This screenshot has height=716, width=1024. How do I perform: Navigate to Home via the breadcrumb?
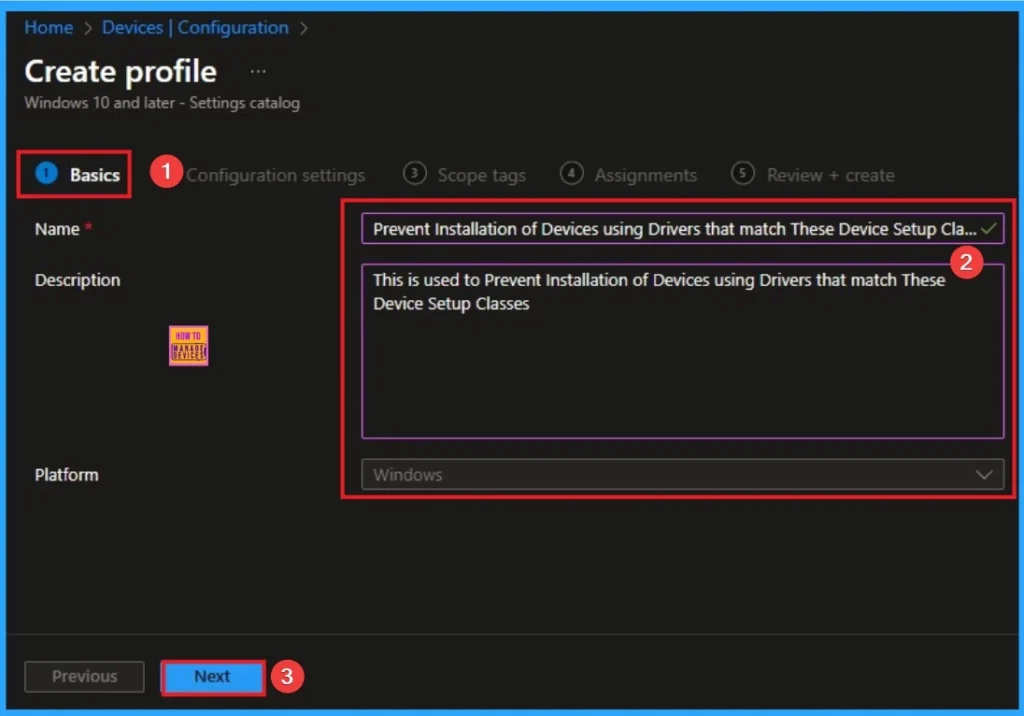[48, 28]
